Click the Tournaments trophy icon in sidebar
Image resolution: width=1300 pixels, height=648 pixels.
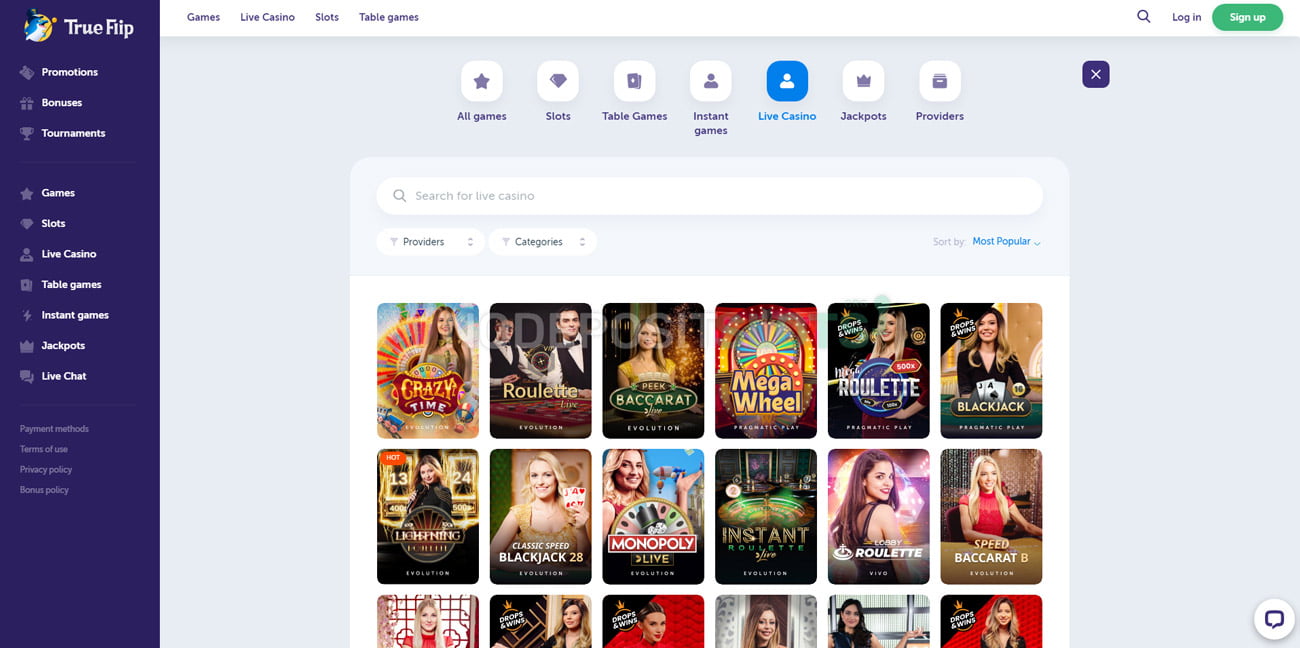pyautogui.click(x=27, y=133)
